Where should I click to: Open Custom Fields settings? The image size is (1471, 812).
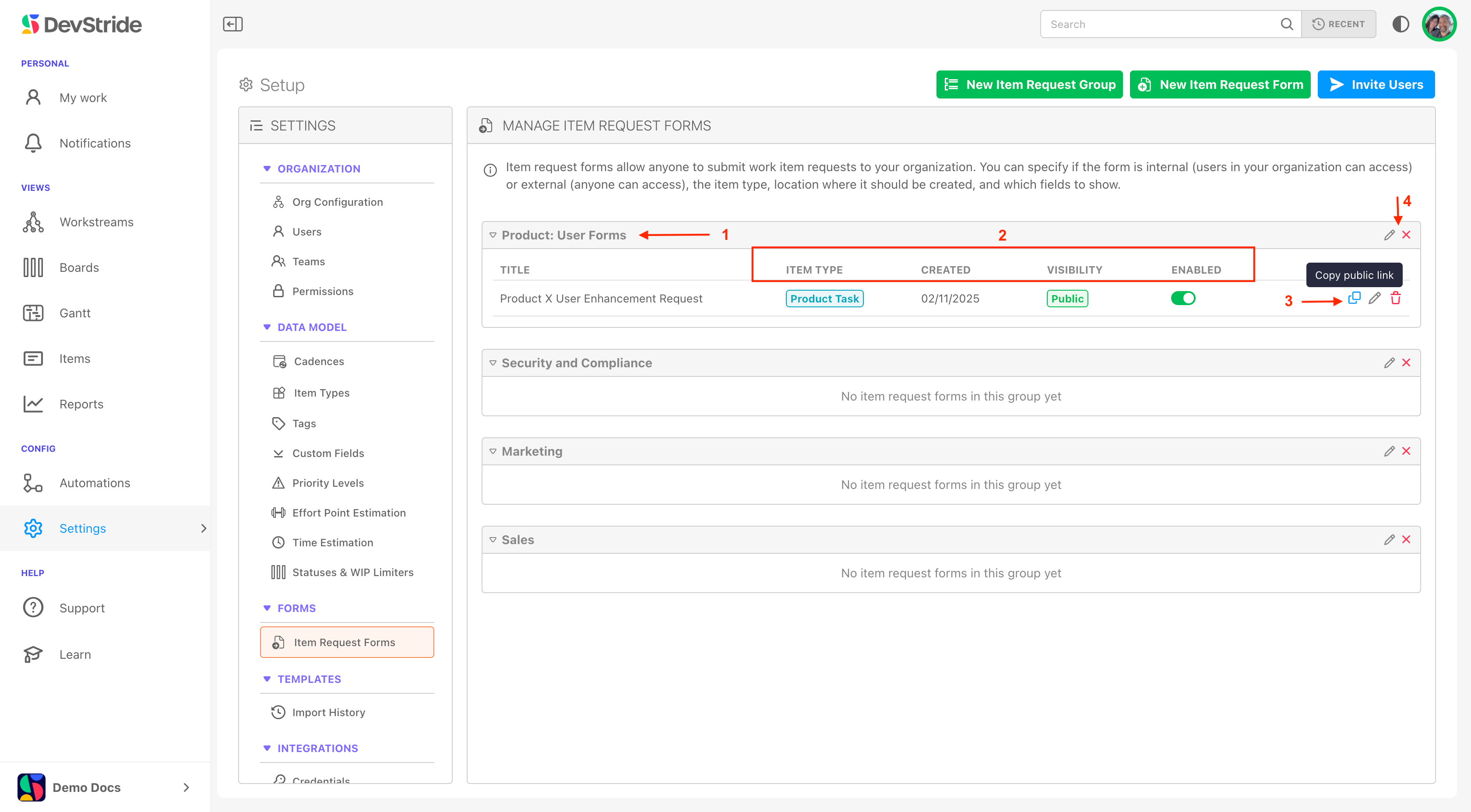(328, 453)
